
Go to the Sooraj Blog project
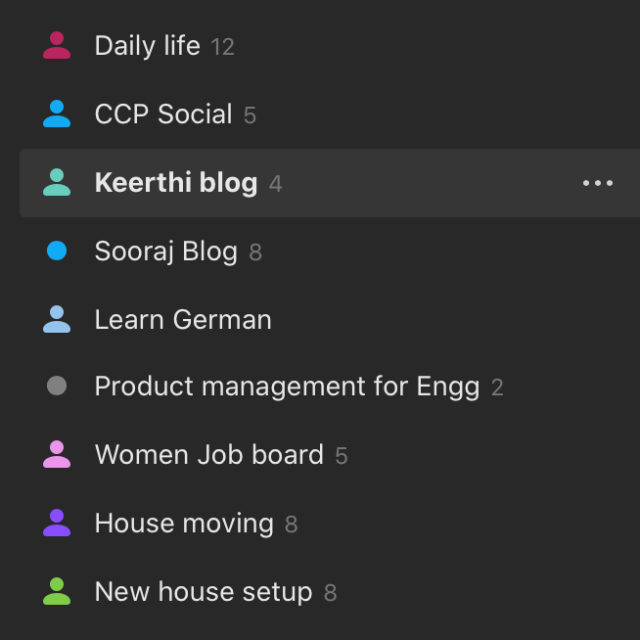pyautogui.click(x=166, y=251)
